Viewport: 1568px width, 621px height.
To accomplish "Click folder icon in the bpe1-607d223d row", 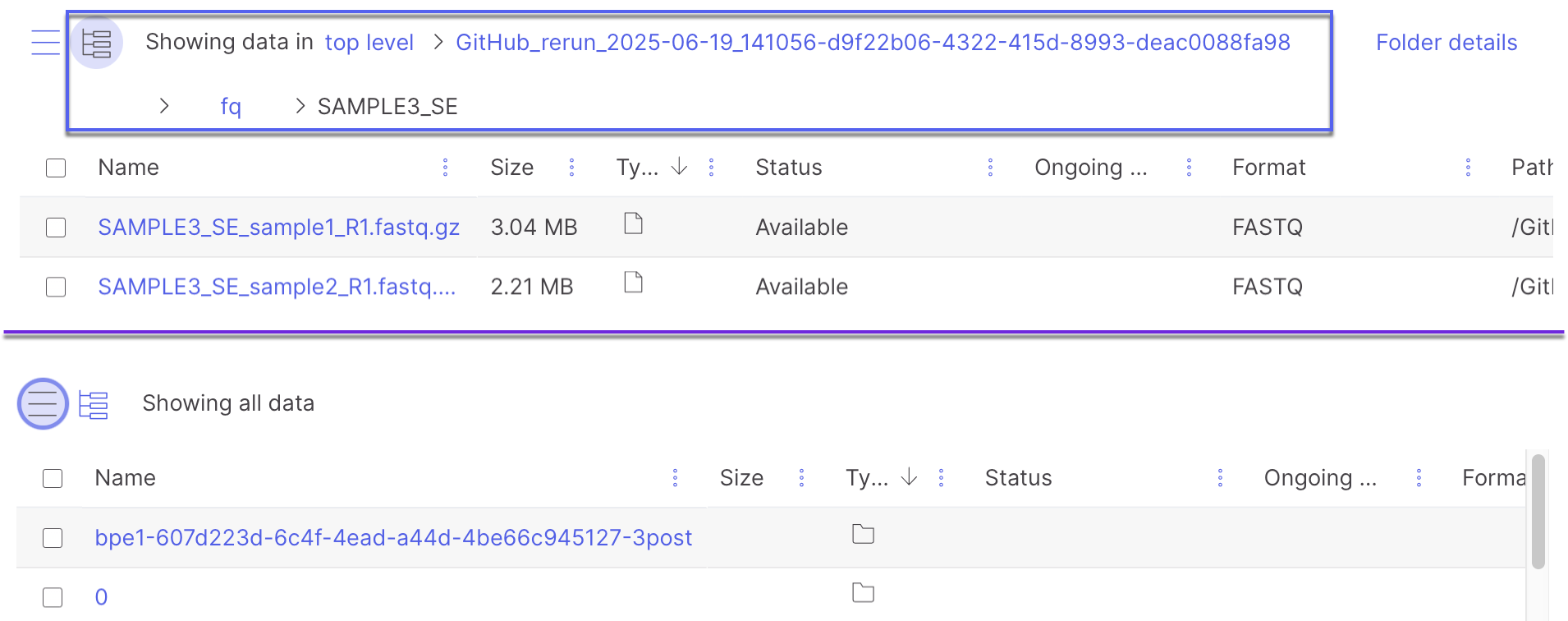I will (x=863, y=535).
